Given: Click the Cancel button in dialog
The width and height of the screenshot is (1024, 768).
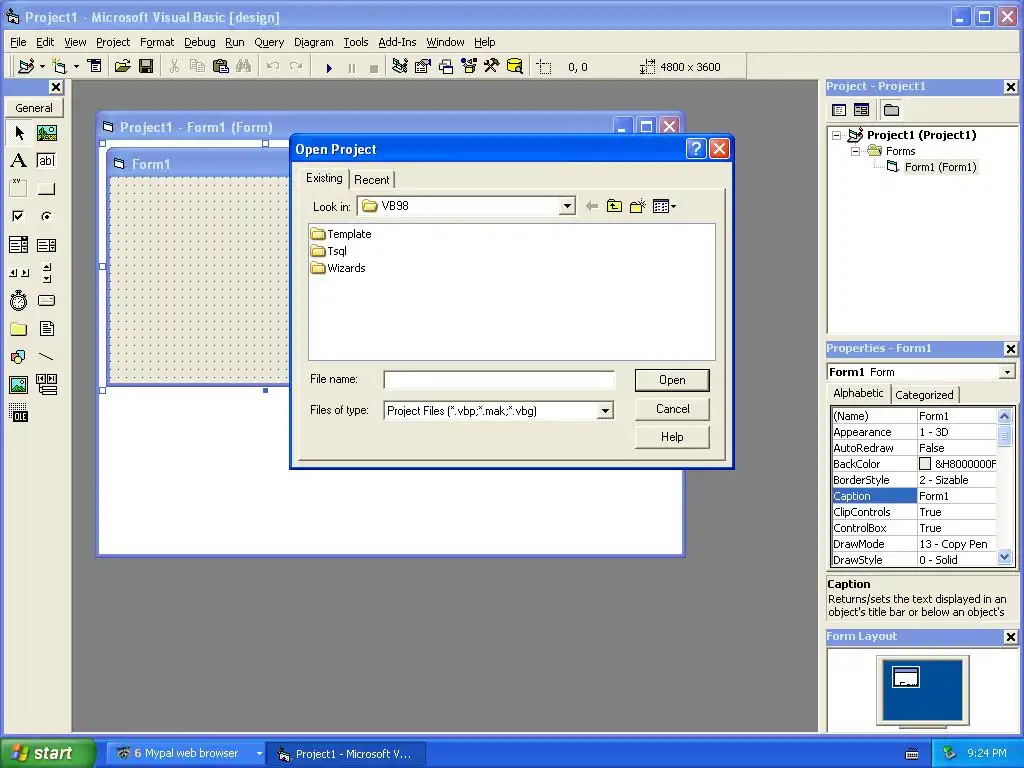Looking at the screenshot, I should (672, 409).
